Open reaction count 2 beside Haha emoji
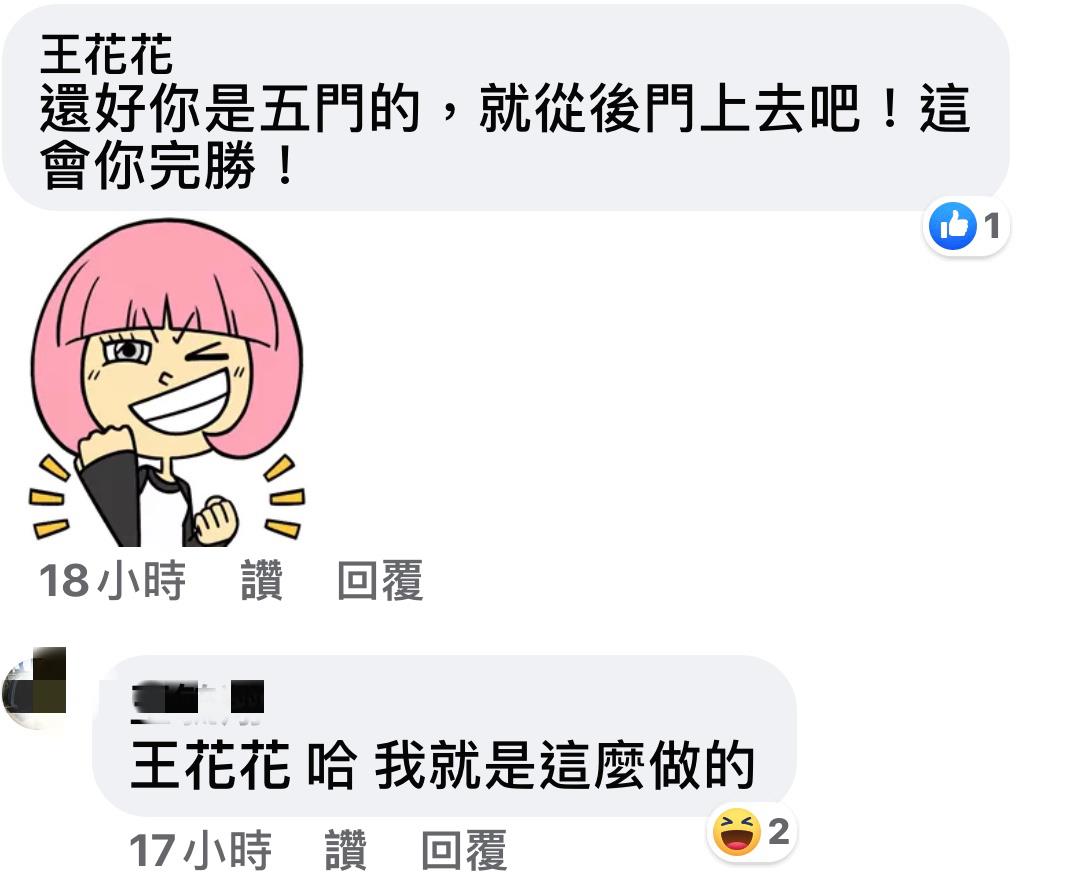The height and width of the screenshot is (878, 1069). pyautogui.click(x=779, y=832)
